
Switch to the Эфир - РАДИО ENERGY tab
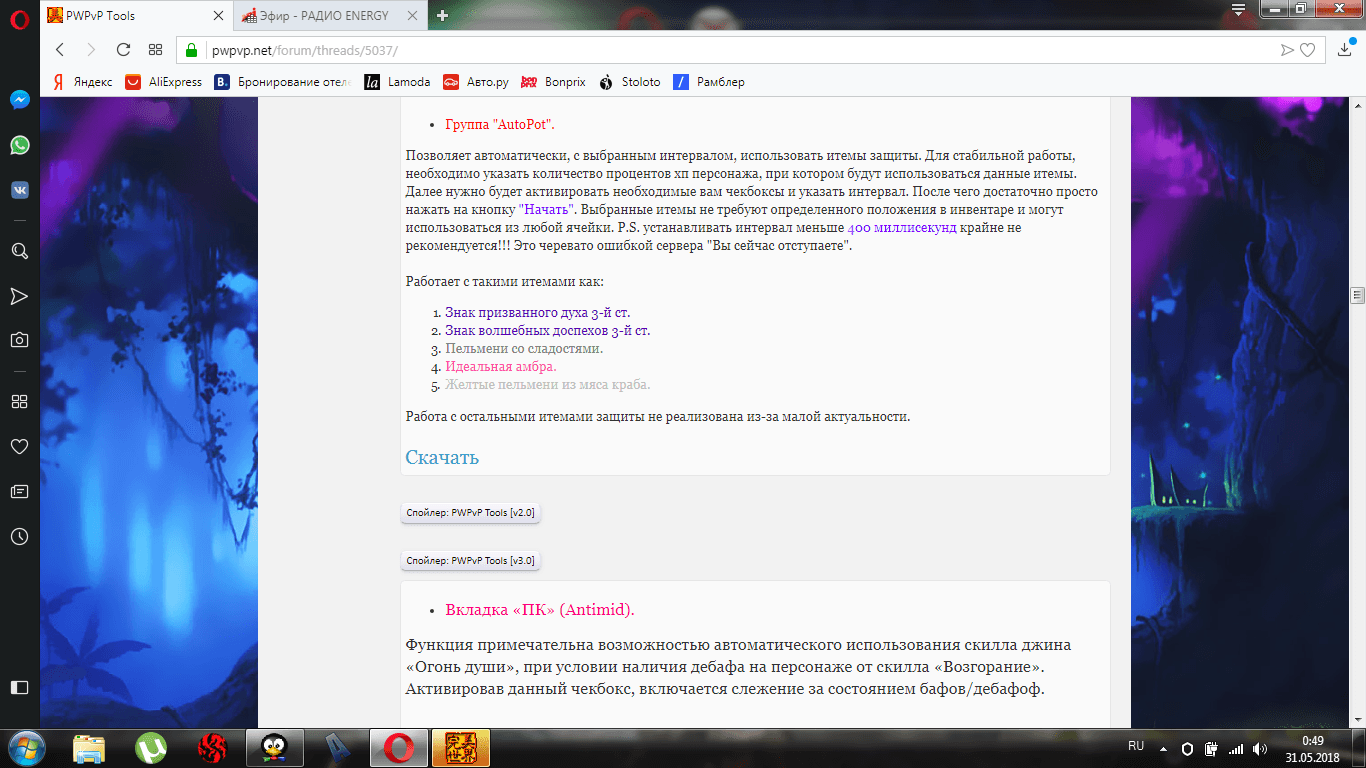coord(330,15)
